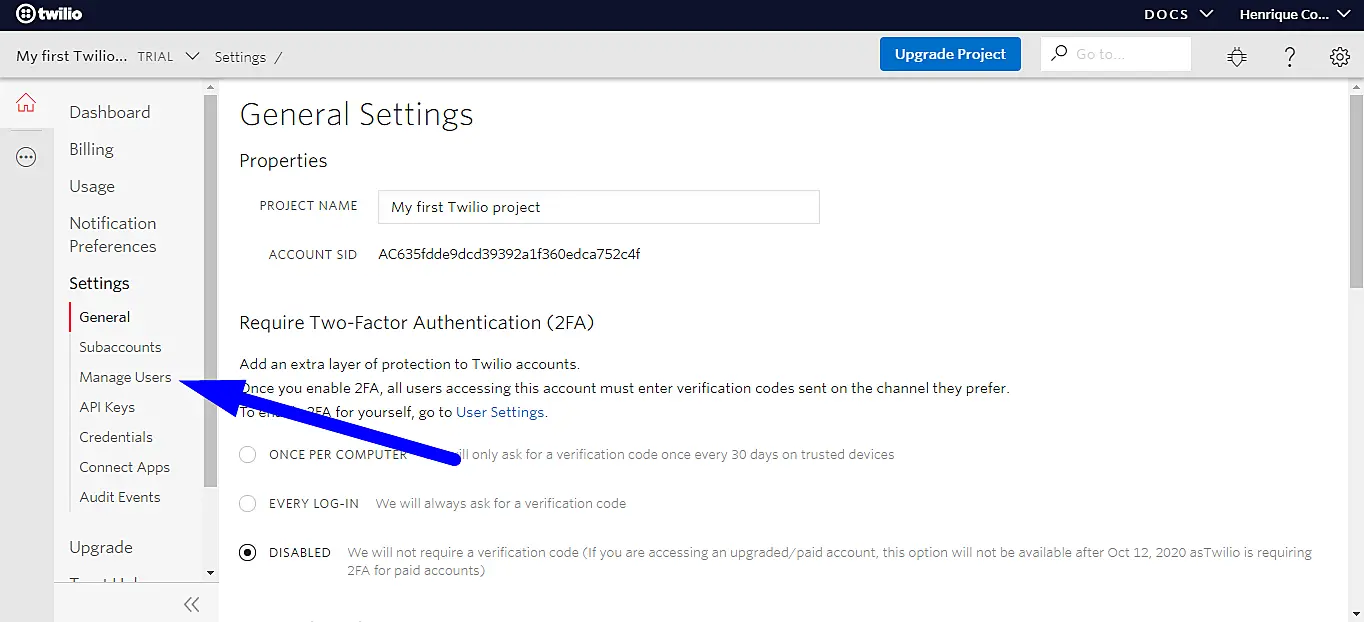Open the debugger bug icon

pos(1237,57)
